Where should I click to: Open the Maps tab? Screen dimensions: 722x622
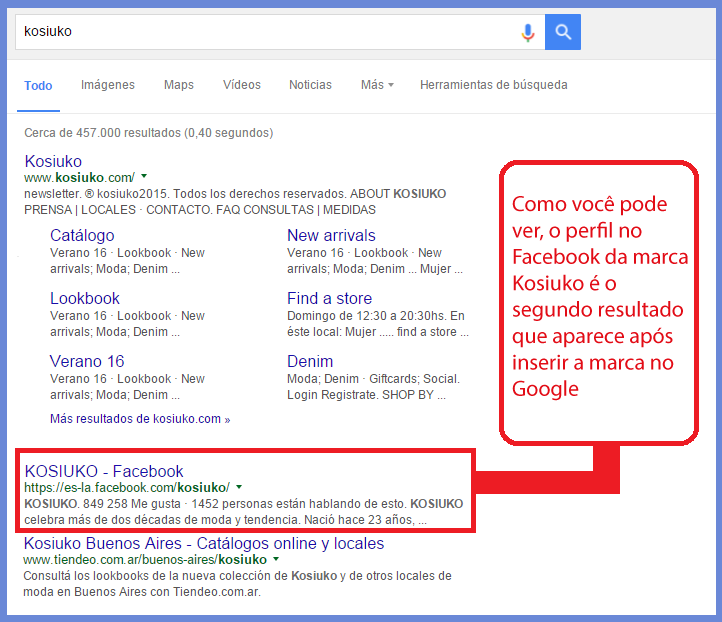pos(179,85)
